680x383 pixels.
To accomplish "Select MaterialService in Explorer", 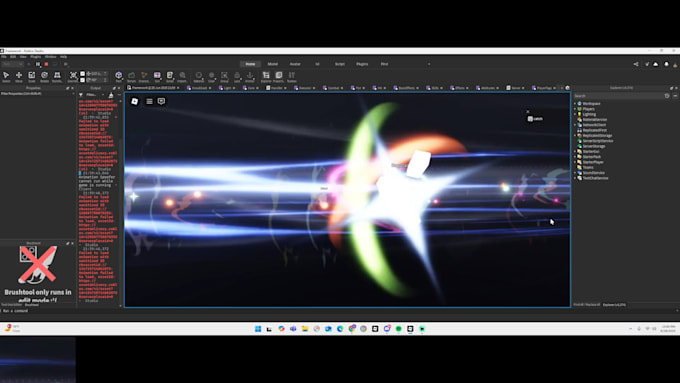I will click(595, 120).
